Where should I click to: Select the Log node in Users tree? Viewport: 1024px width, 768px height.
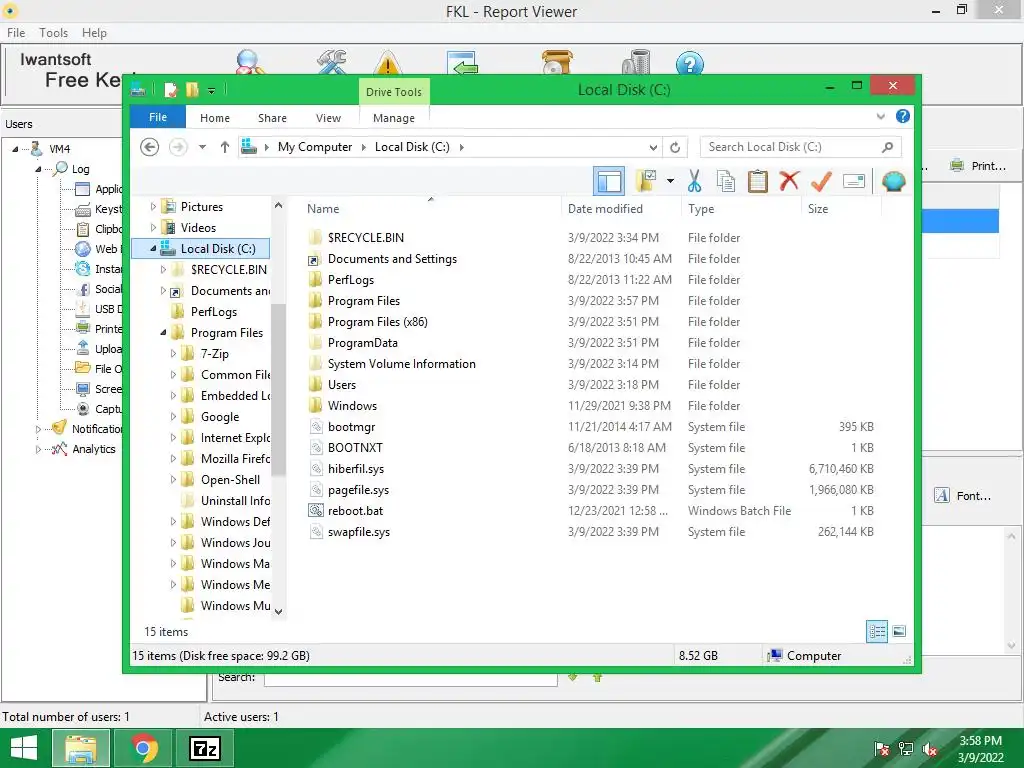point(80,169)
